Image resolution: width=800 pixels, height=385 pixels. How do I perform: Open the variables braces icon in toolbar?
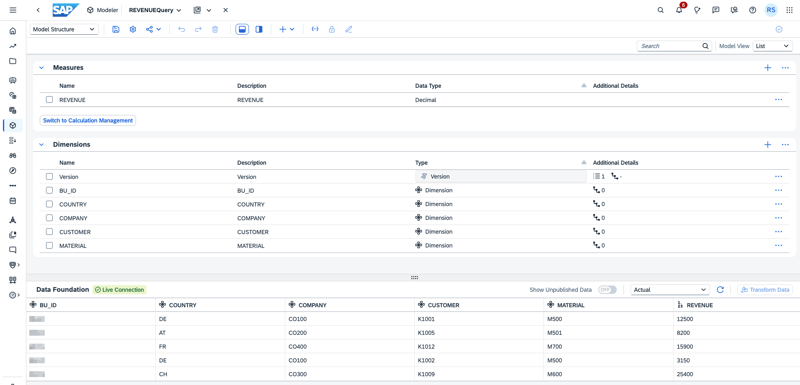point(315,30)
